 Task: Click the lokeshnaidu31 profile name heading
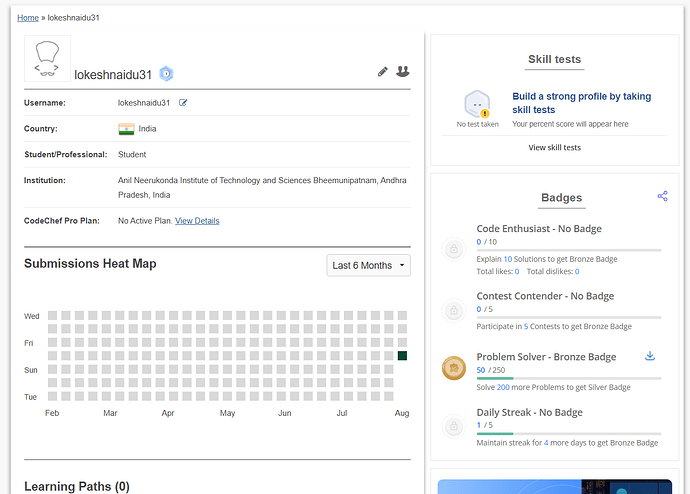click(113, 75)
